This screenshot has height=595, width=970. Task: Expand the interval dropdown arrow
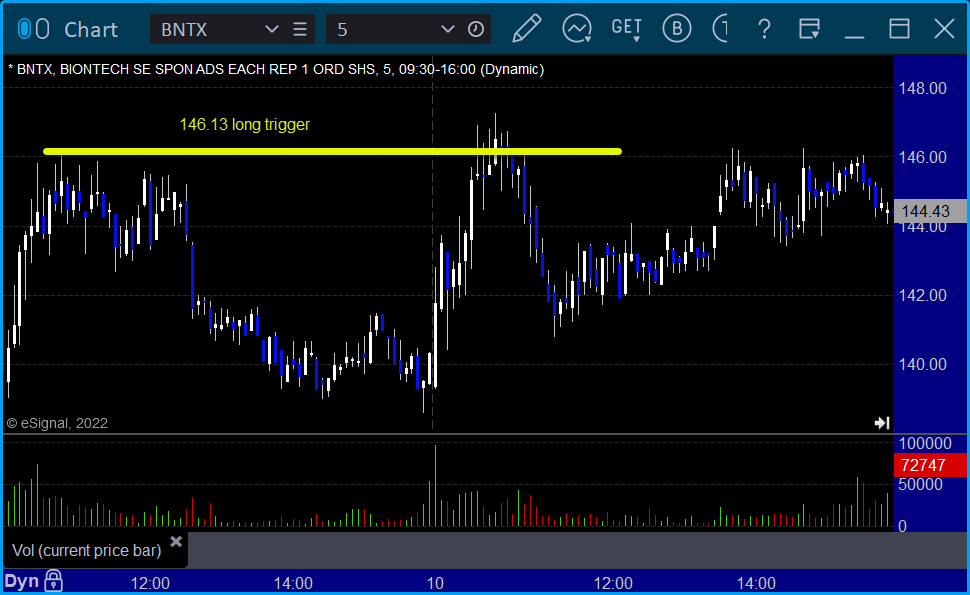point(448,30)
